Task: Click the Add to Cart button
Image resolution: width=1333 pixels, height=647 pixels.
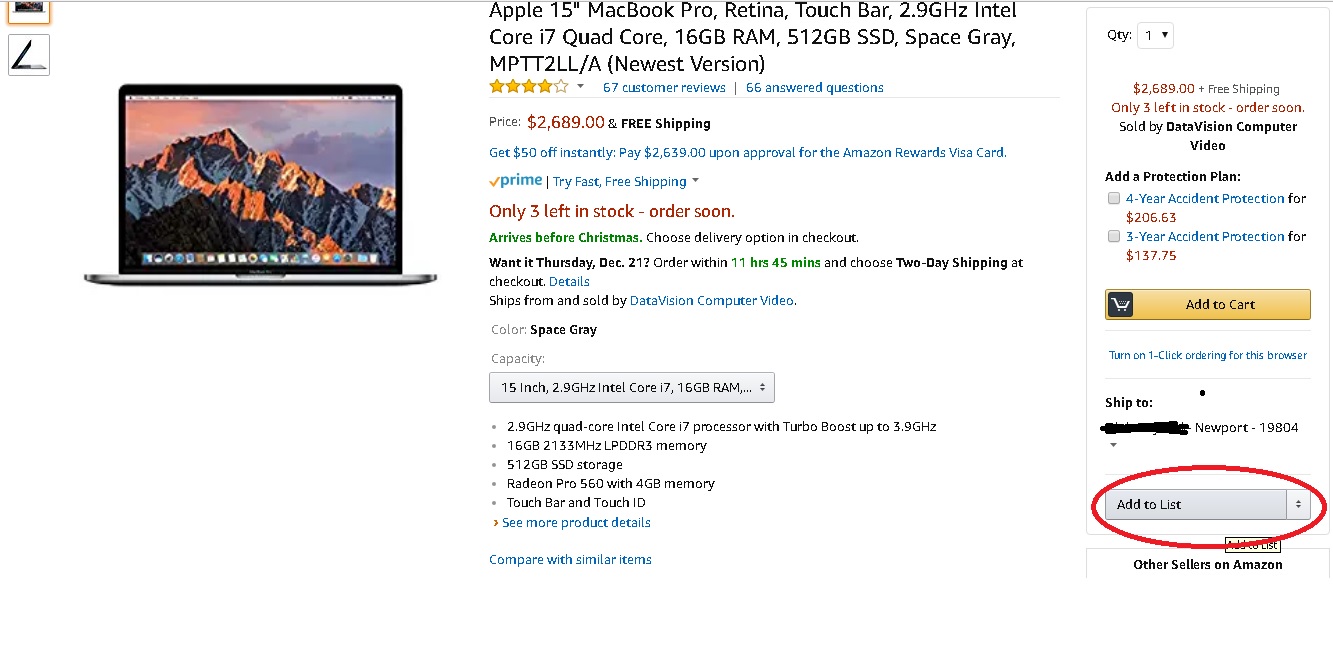Action: 1219,305
